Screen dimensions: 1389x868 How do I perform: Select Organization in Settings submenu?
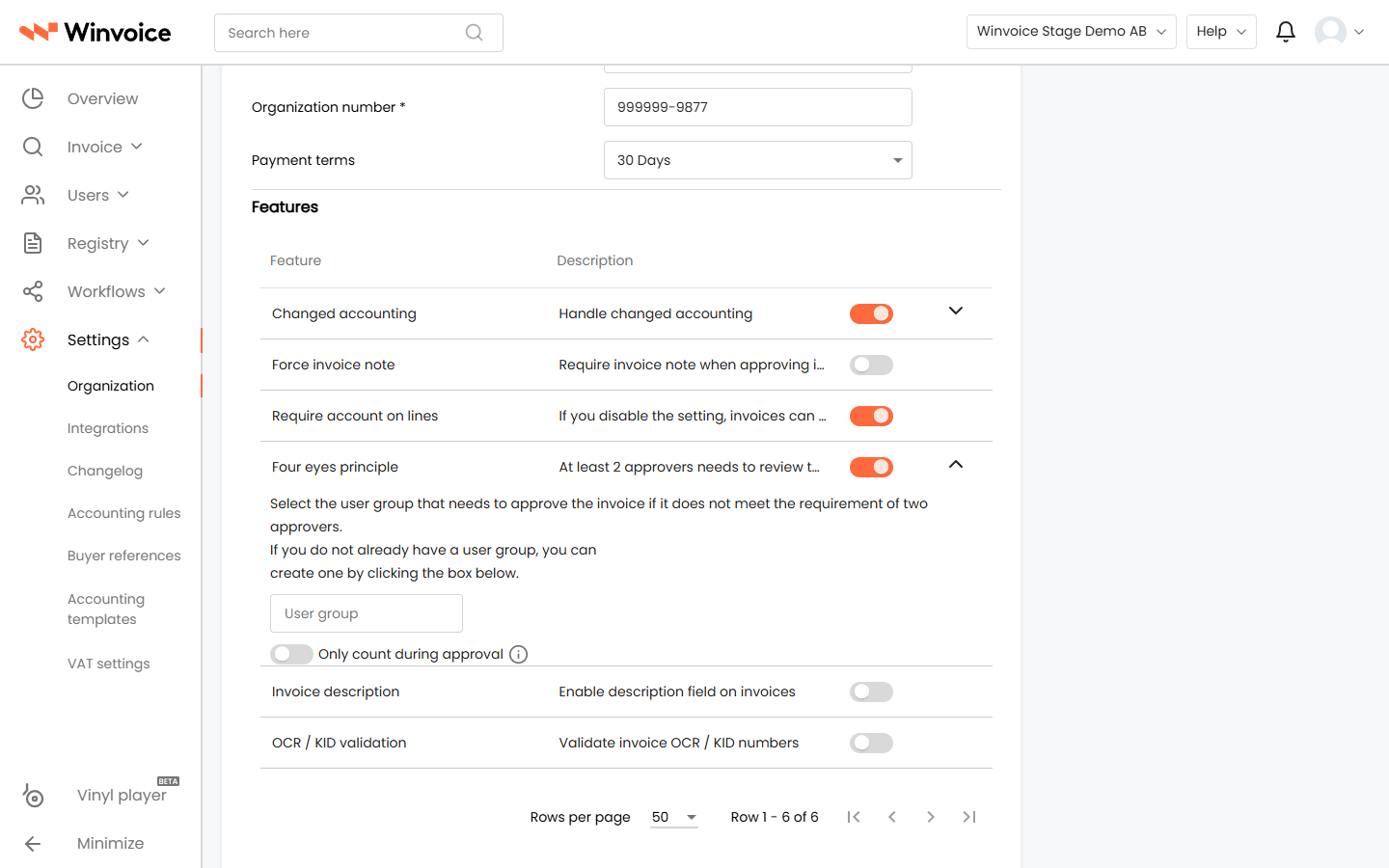pos(111,386)
